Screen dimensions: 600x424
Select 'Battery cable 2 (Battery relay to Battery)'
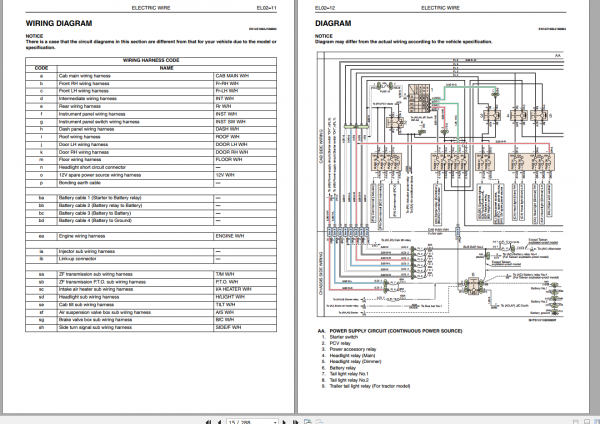click(x=151, y=205)
